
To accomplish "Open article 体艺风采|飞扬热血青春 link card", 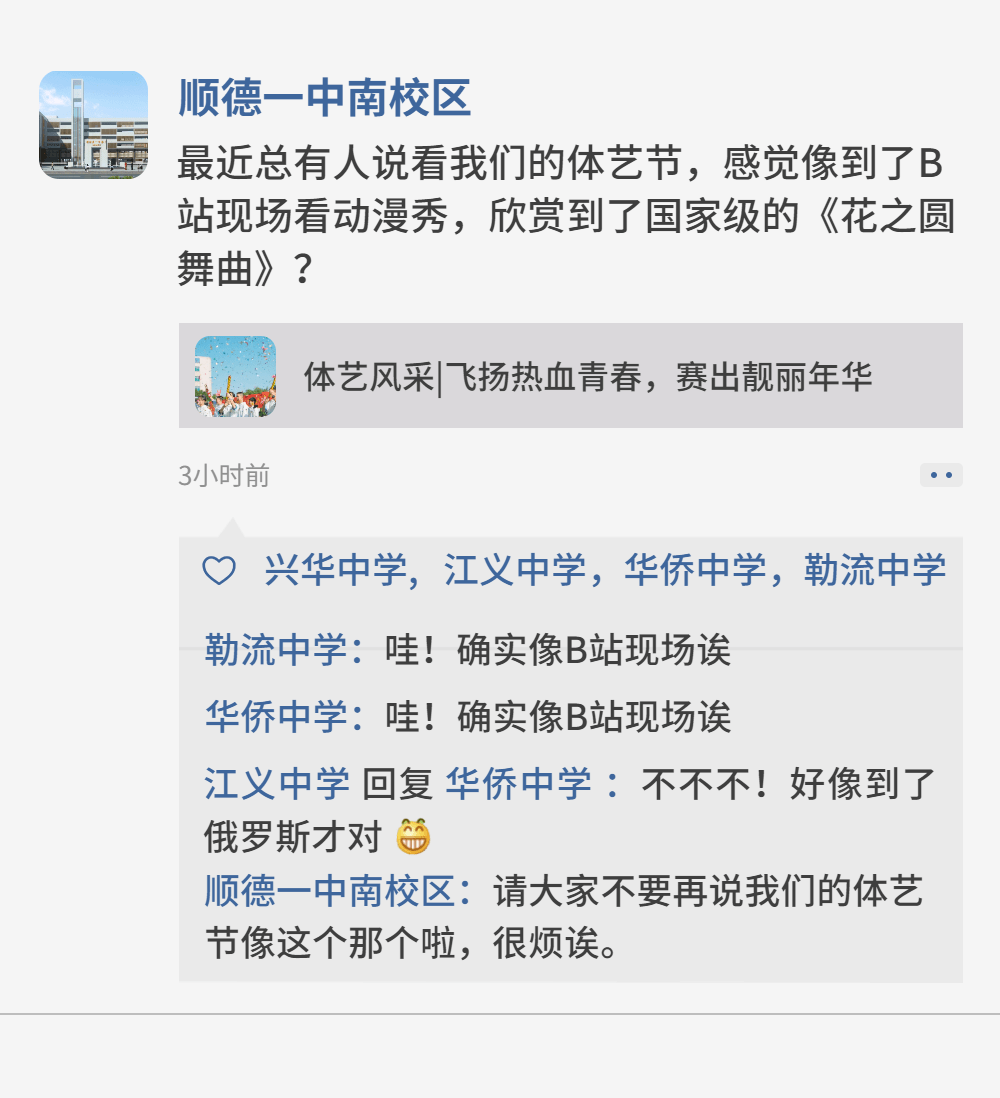I will click(x=571, y=376).
